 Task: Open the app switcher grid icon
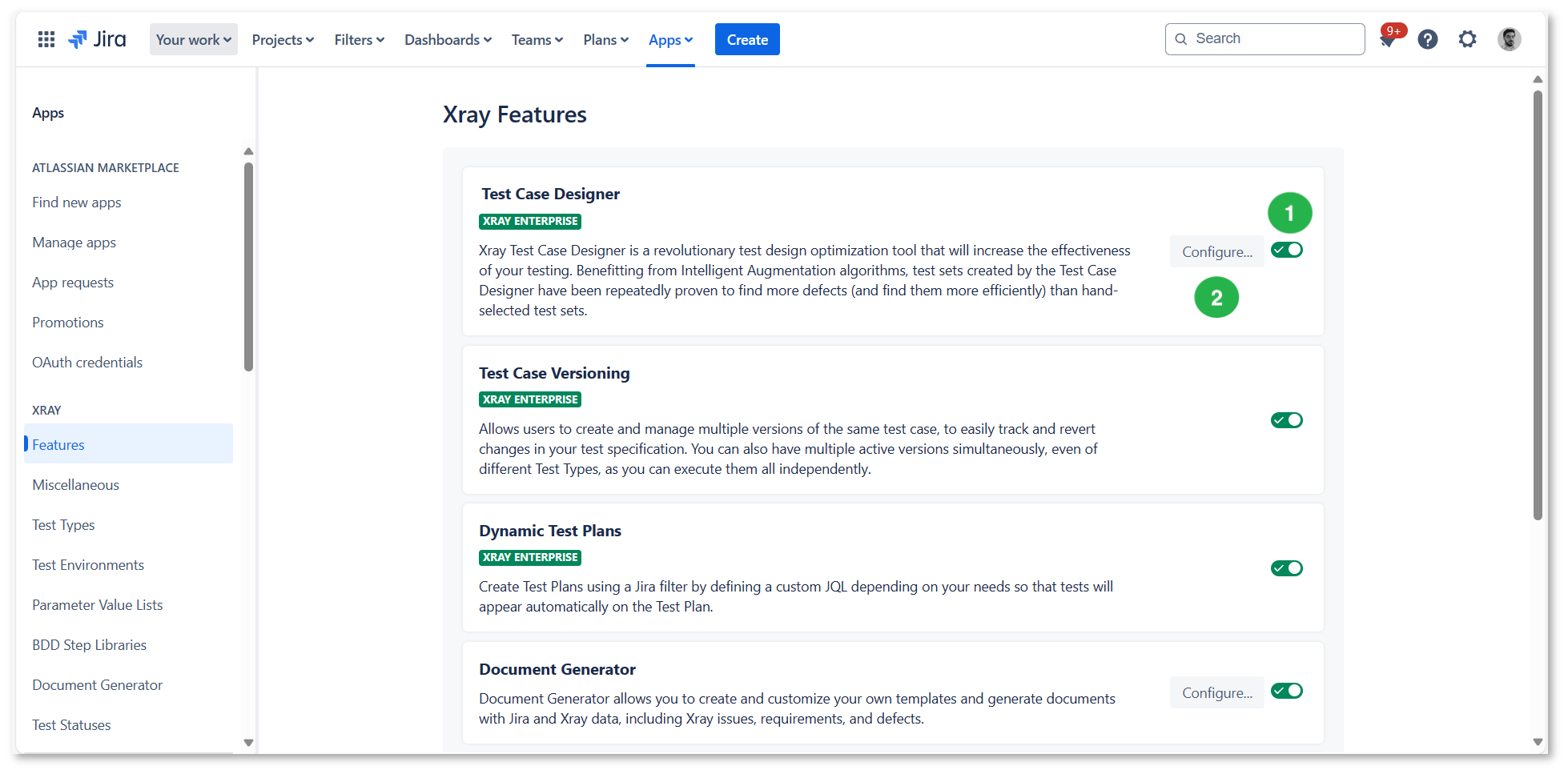pyautogui.click(x=46, y=39)
